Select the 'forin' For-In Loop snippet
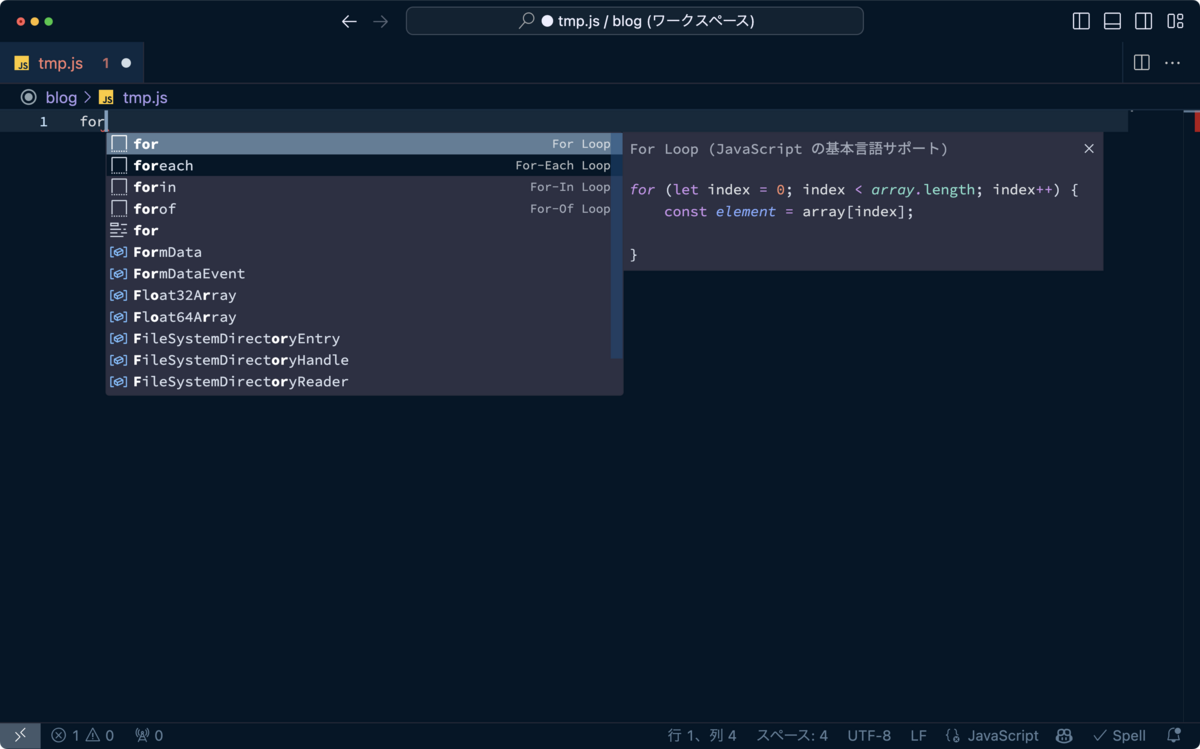Viewport: 1200px width, 749px height. point(359,187)
